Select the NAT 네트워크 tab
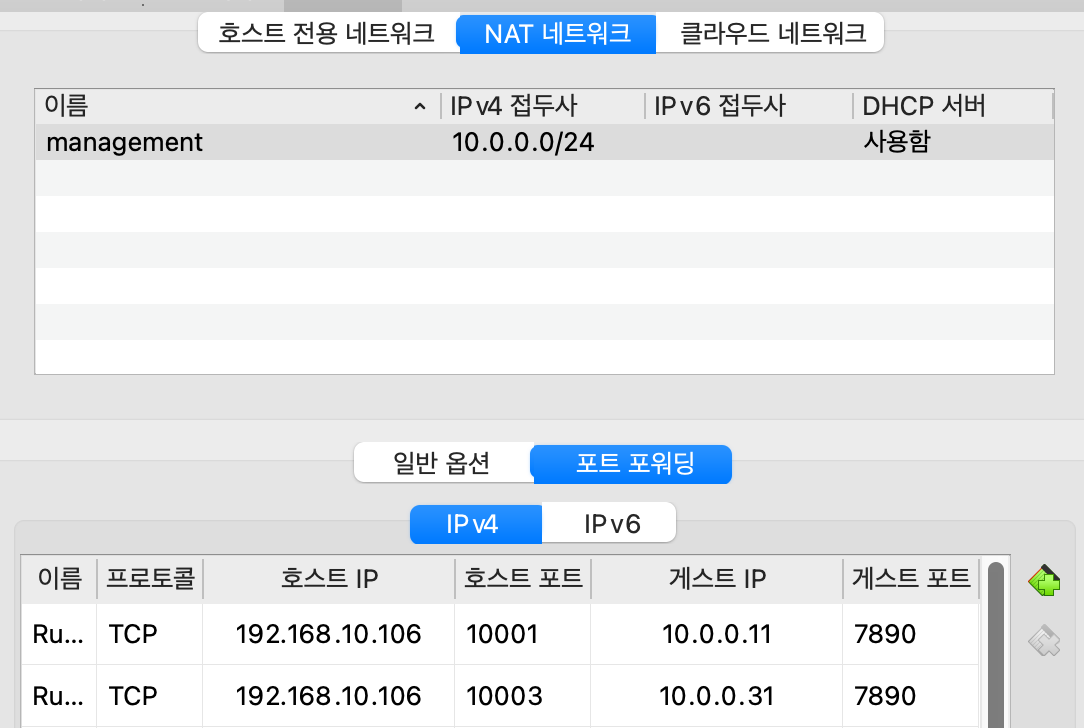 pyautogui.click(x=557, y=33)
